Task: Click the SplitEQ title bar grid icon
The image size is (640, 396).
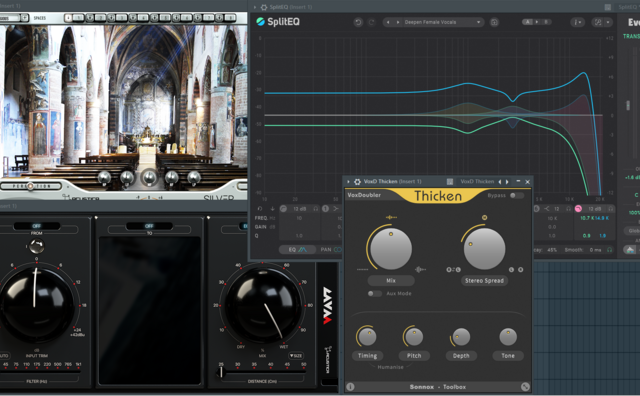Action: click(607, 7)
